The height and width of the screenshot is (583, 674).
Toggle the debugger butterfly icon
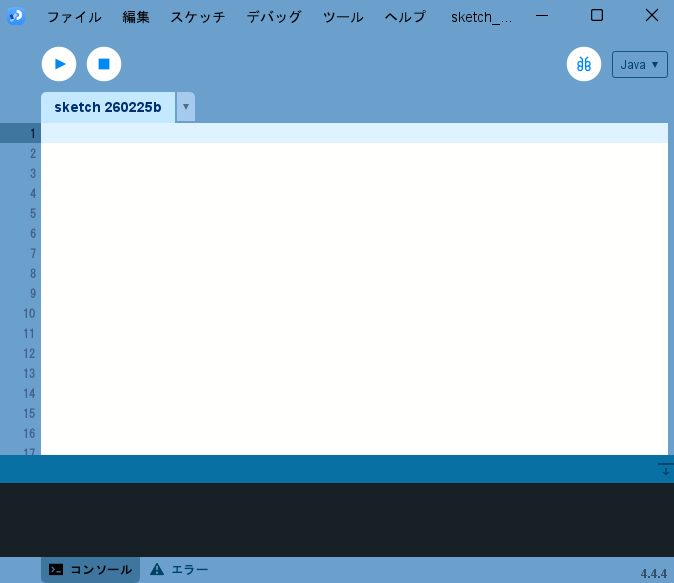[x=584, y=64]
